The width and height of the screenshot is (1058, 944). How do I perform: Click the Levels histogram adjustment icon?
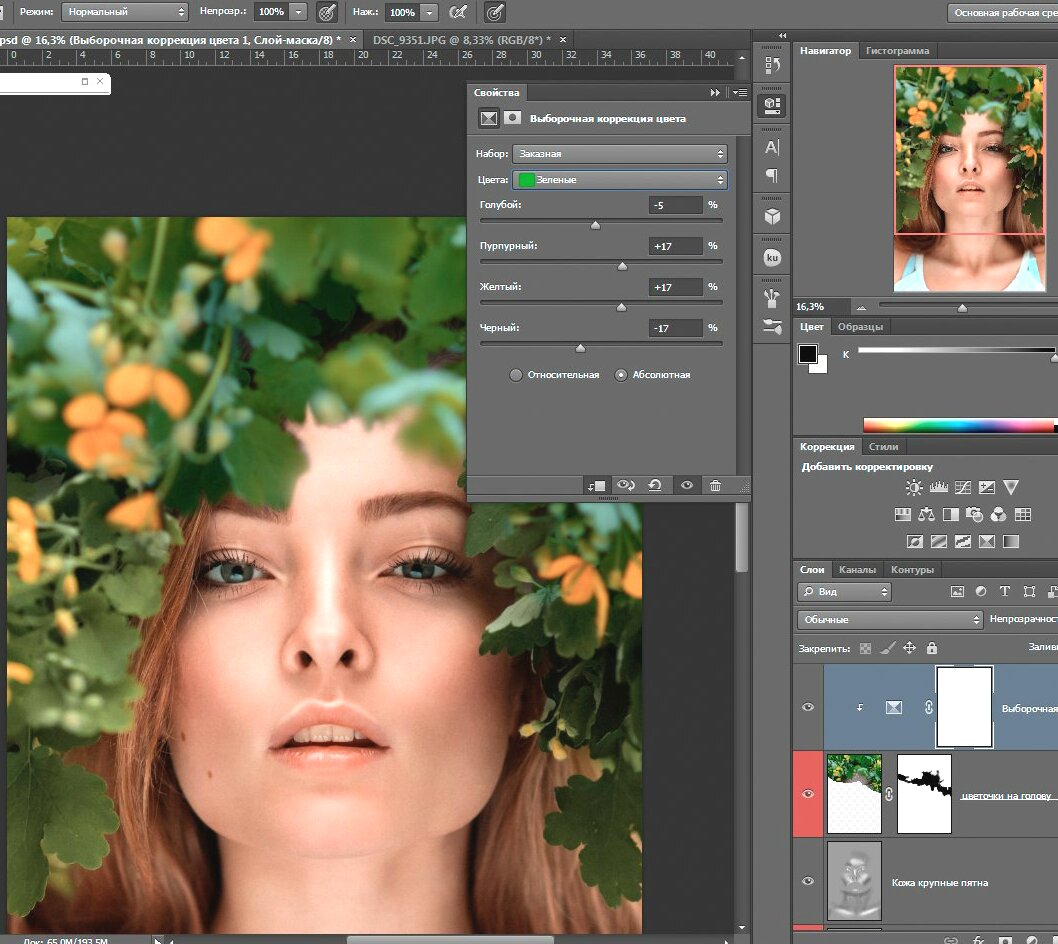coord(938,488)
